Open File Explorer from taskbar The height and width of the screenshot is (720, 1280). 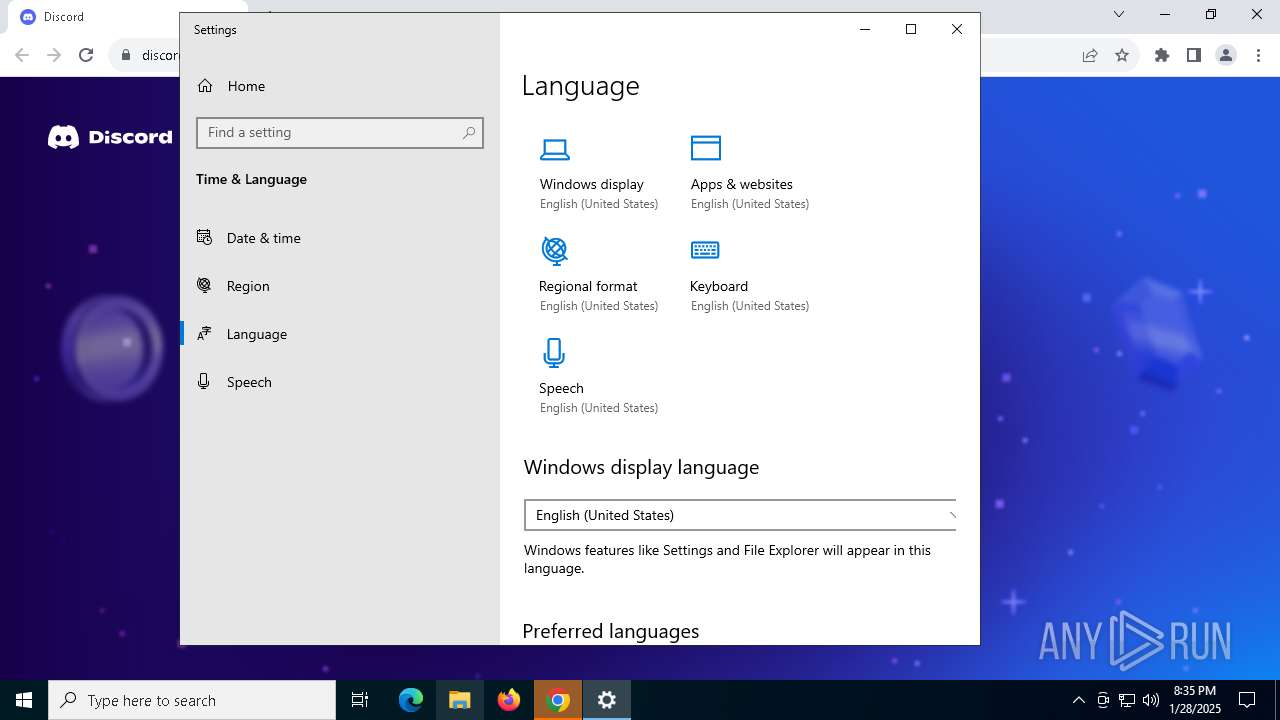pos(460,700)
